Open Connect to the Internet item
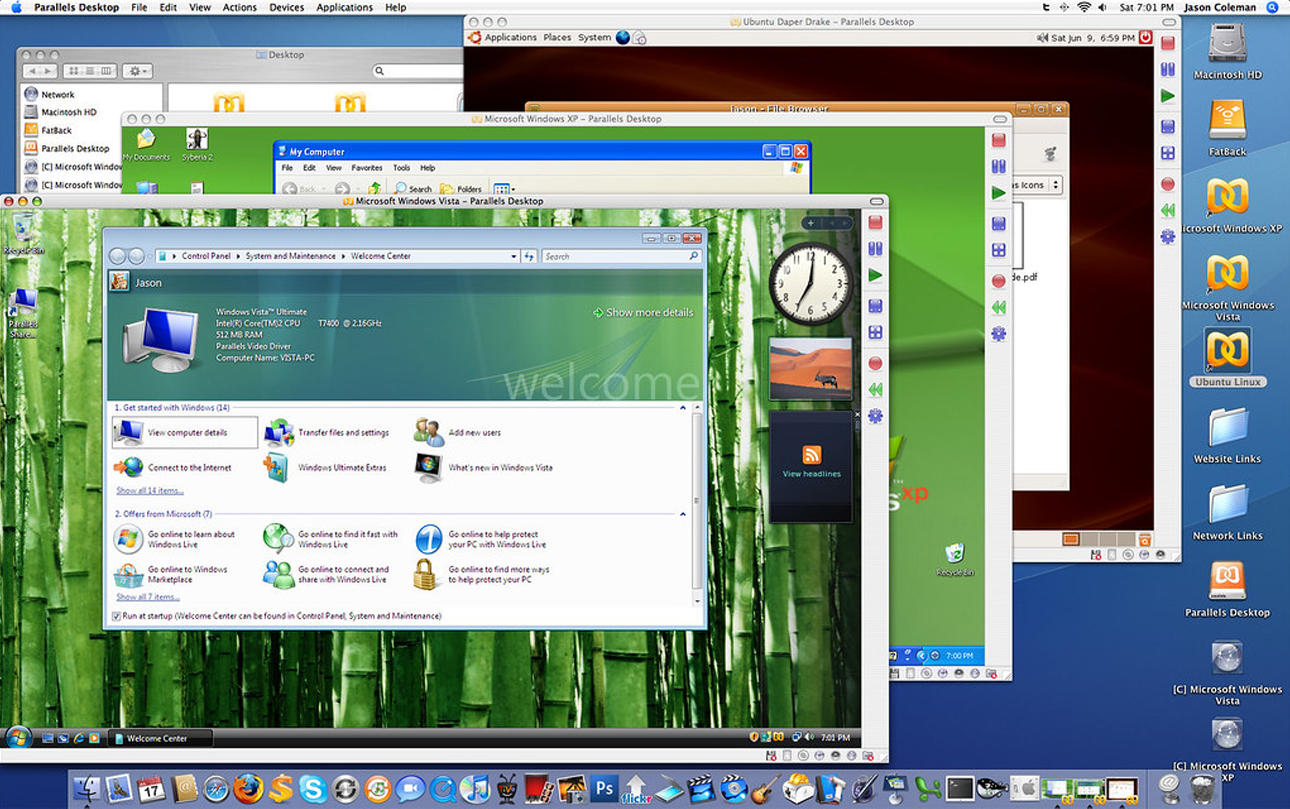The image size is (1290, 809). tap(173, 467)
